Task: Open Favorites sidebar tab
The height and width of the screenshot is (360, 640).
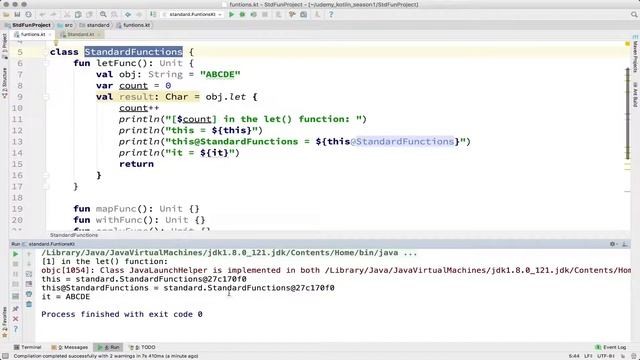Action: tap(4, 322)
